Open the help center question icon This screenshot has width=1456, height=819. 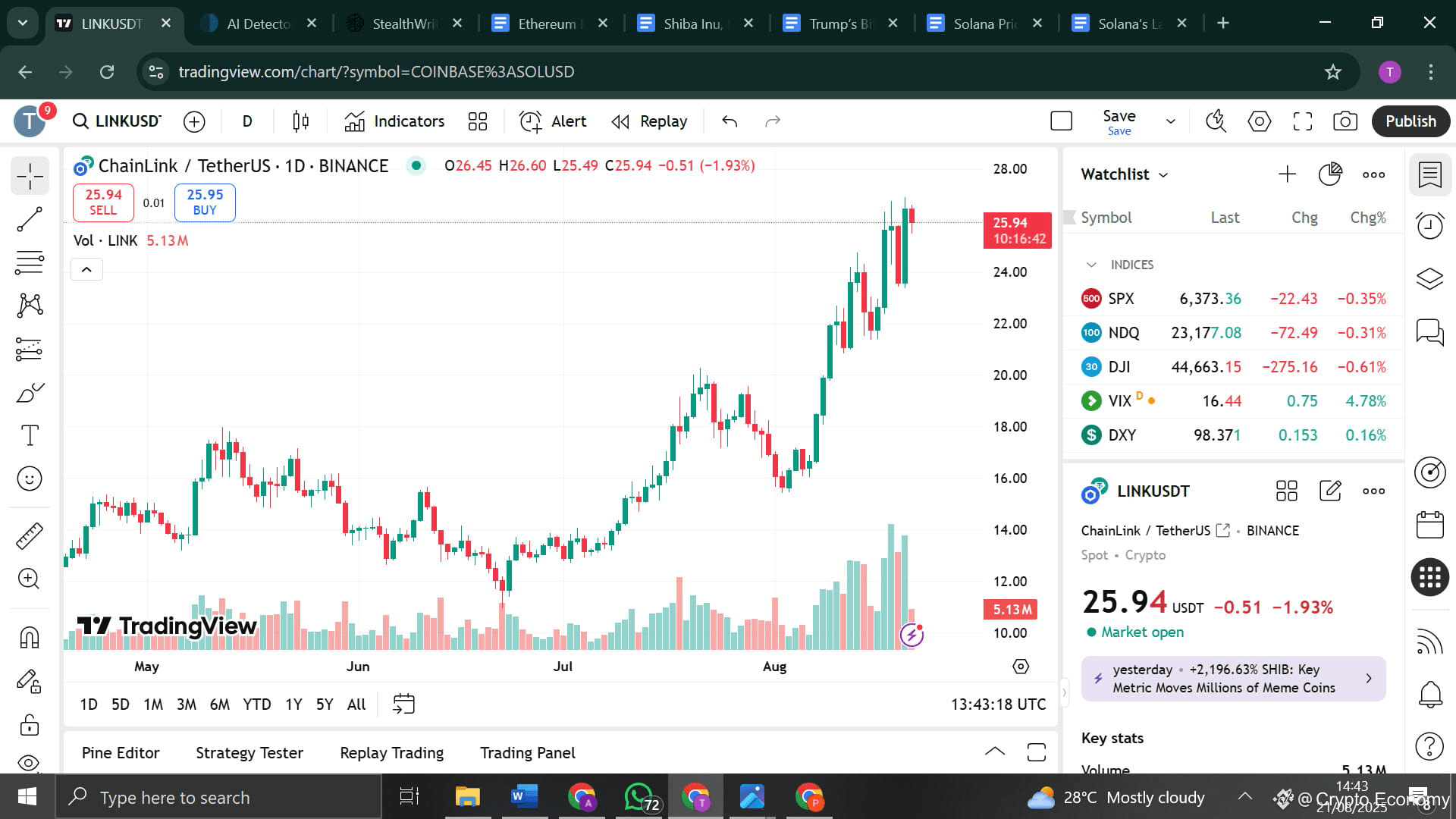click(1429, 747)
